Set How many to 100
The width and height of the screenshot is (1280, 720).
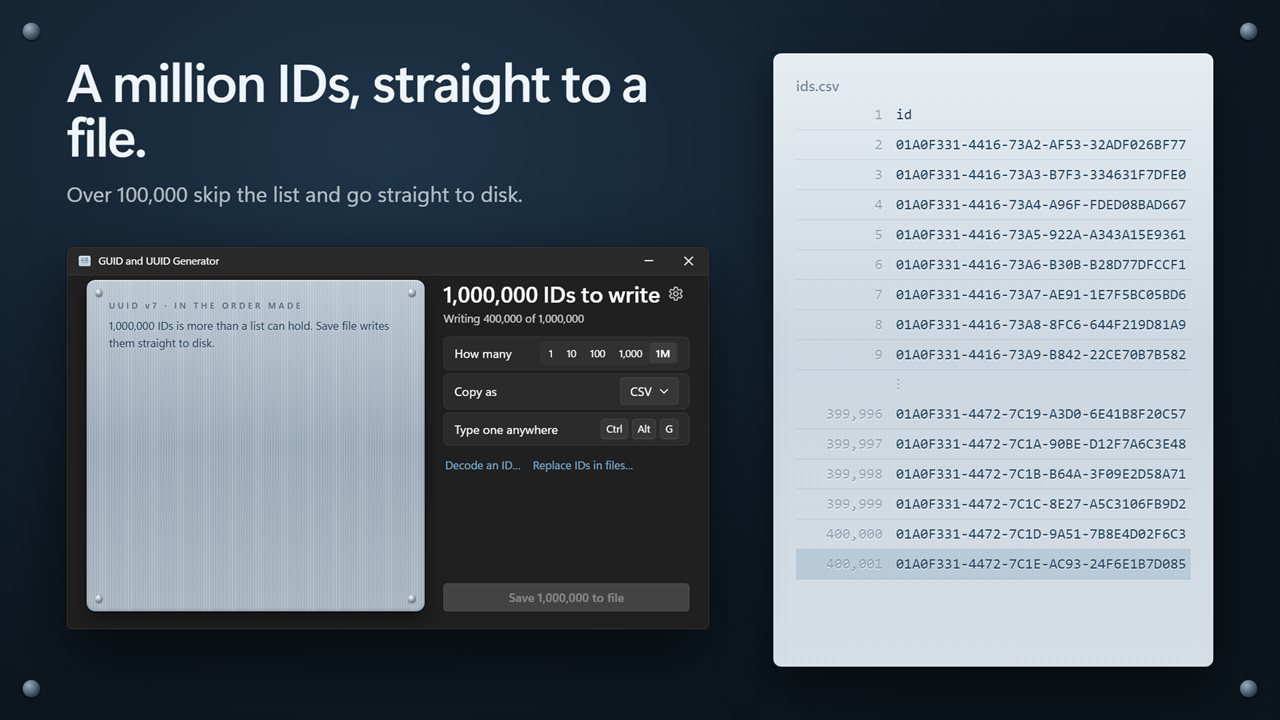[597, 354]
